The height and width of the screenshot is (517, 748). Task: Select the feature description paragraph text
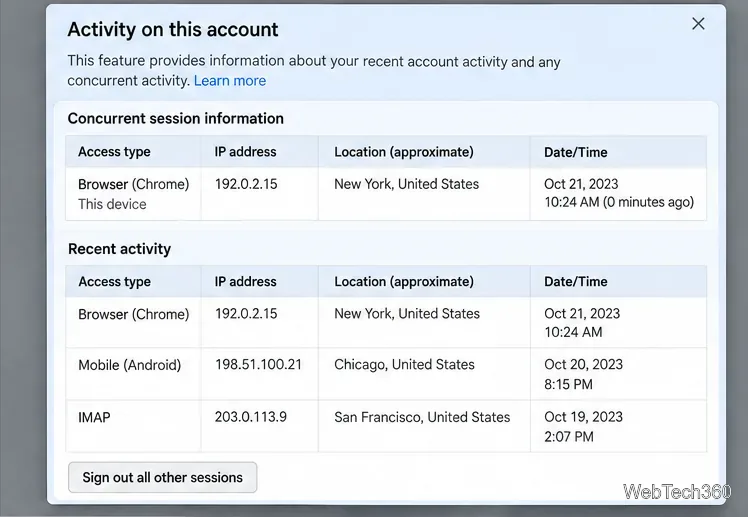pyautogui.click(x=314, y=71)
